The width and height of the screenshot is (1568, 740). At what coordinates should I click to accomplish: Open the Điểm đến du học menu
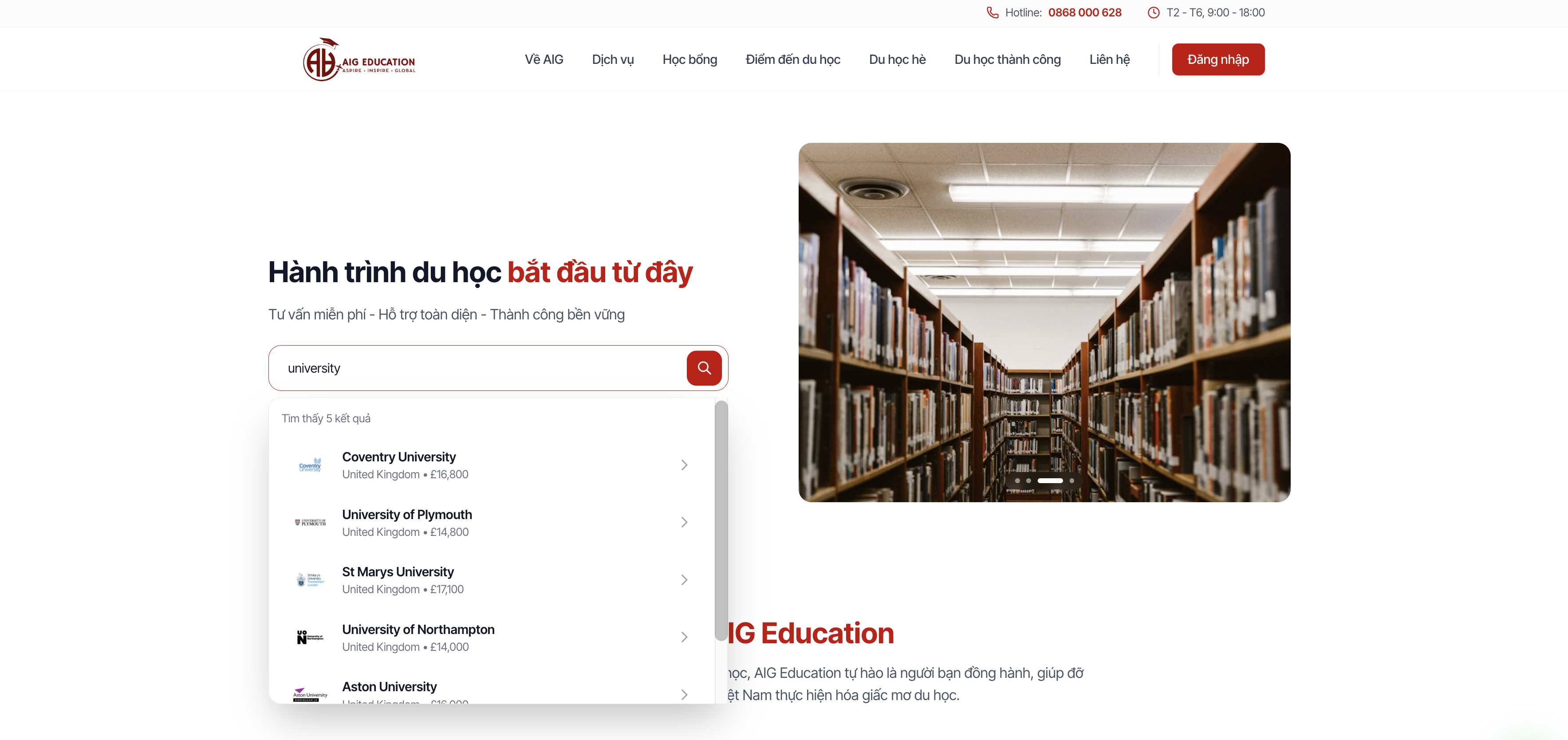point(792,59)
